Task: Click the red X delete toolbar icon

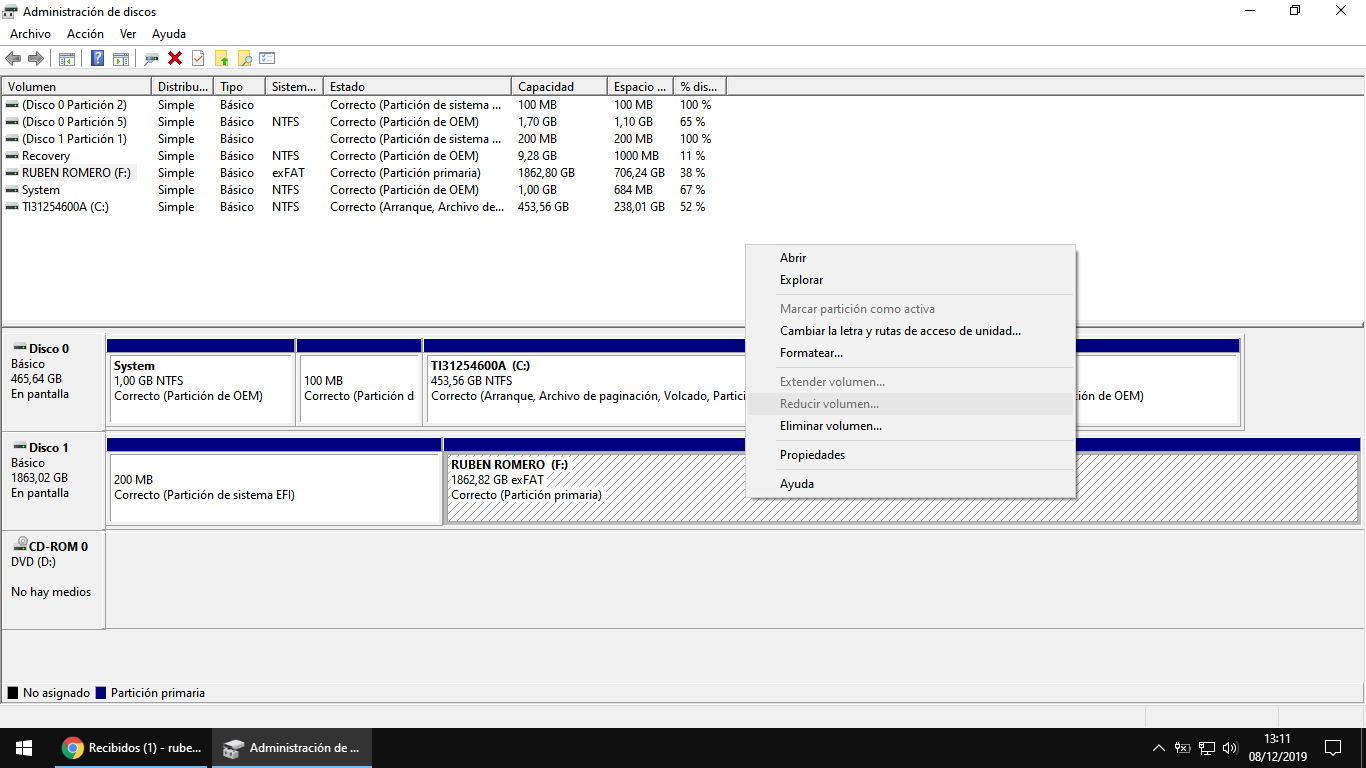Action: [175, 58]
